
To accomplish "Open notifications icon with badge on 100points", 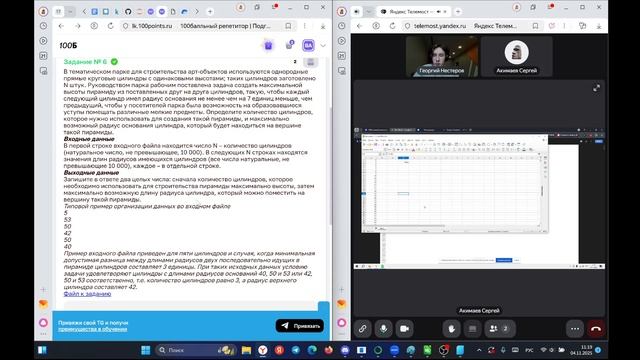I will 289,45.
